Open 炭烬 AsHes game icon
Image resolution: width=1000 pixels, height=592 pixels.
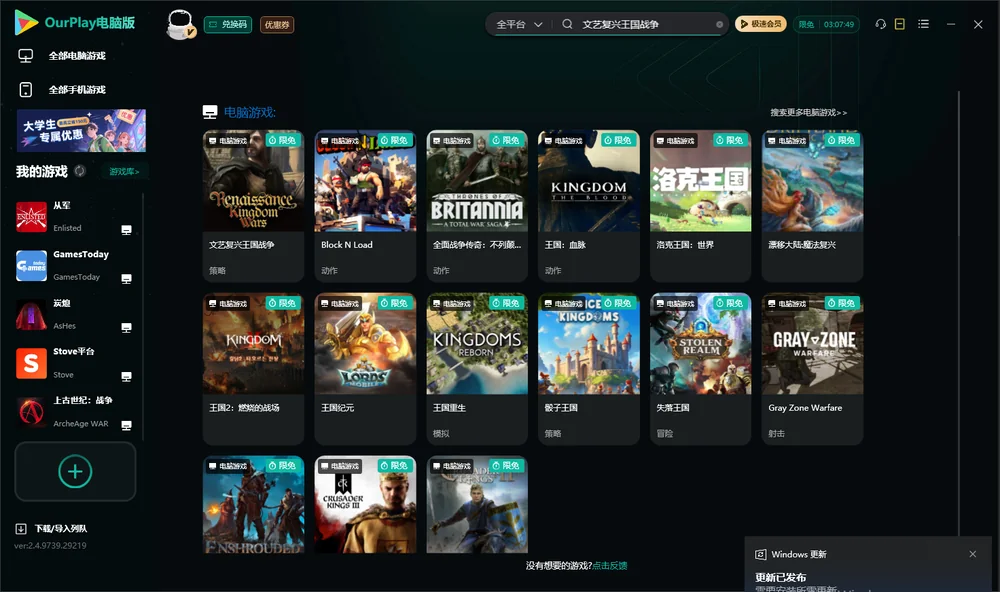(31, 314)
